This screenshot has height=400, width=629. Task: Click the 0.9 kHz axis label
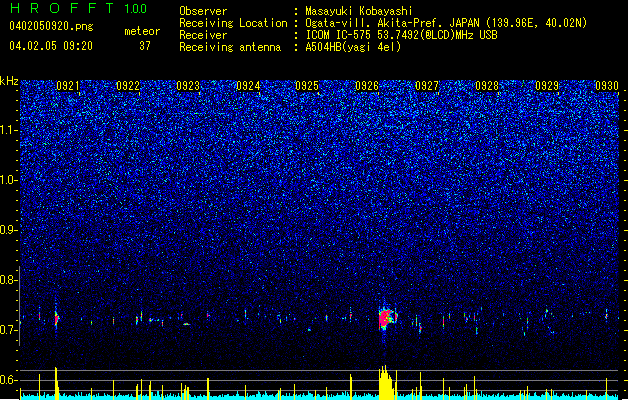tap(8, 230)
